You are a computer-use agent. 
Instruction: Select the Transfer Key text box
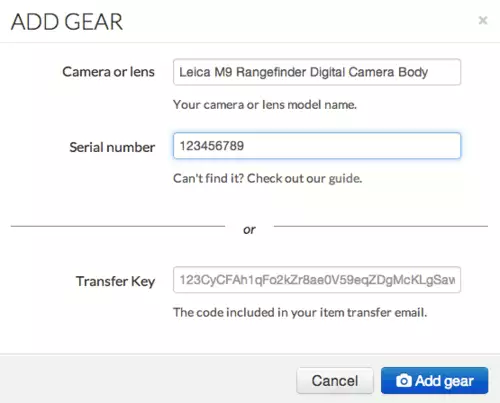pyautogui.click(x=317, y=280)
